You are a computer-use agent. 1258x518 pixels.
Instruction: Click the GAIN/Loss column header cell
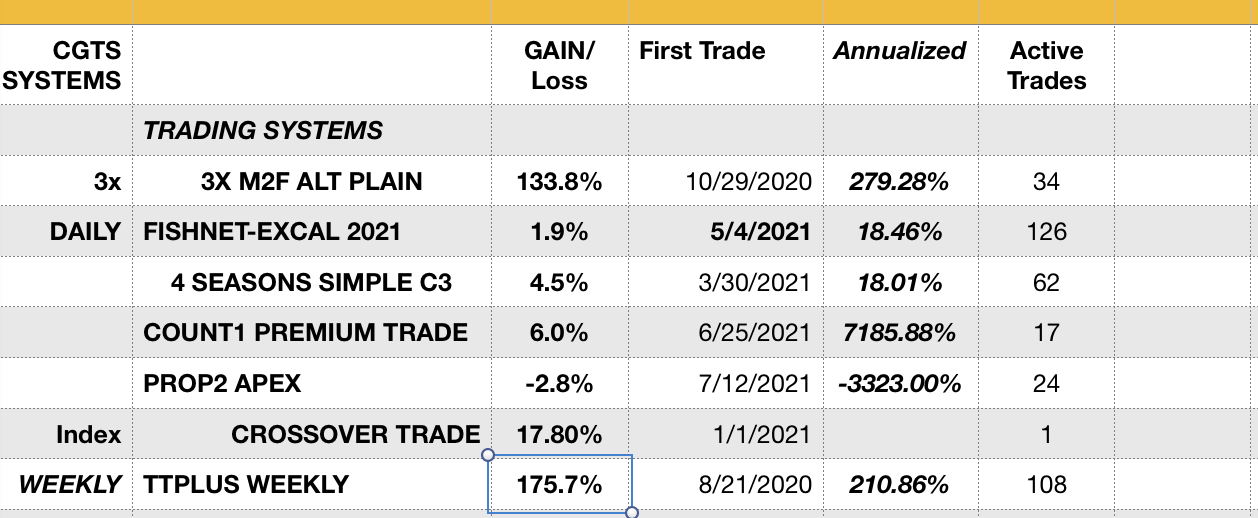pyautogui.click(x=559, y=66)
